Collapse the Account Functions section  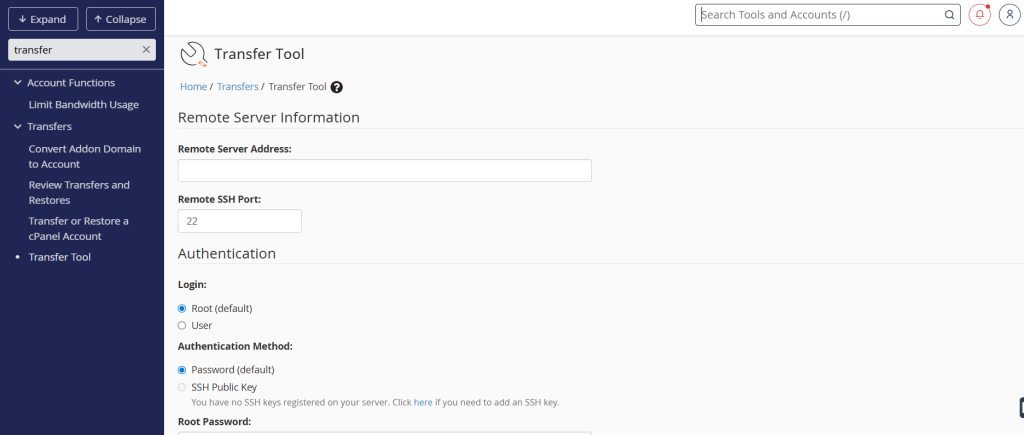coord(18,83)
